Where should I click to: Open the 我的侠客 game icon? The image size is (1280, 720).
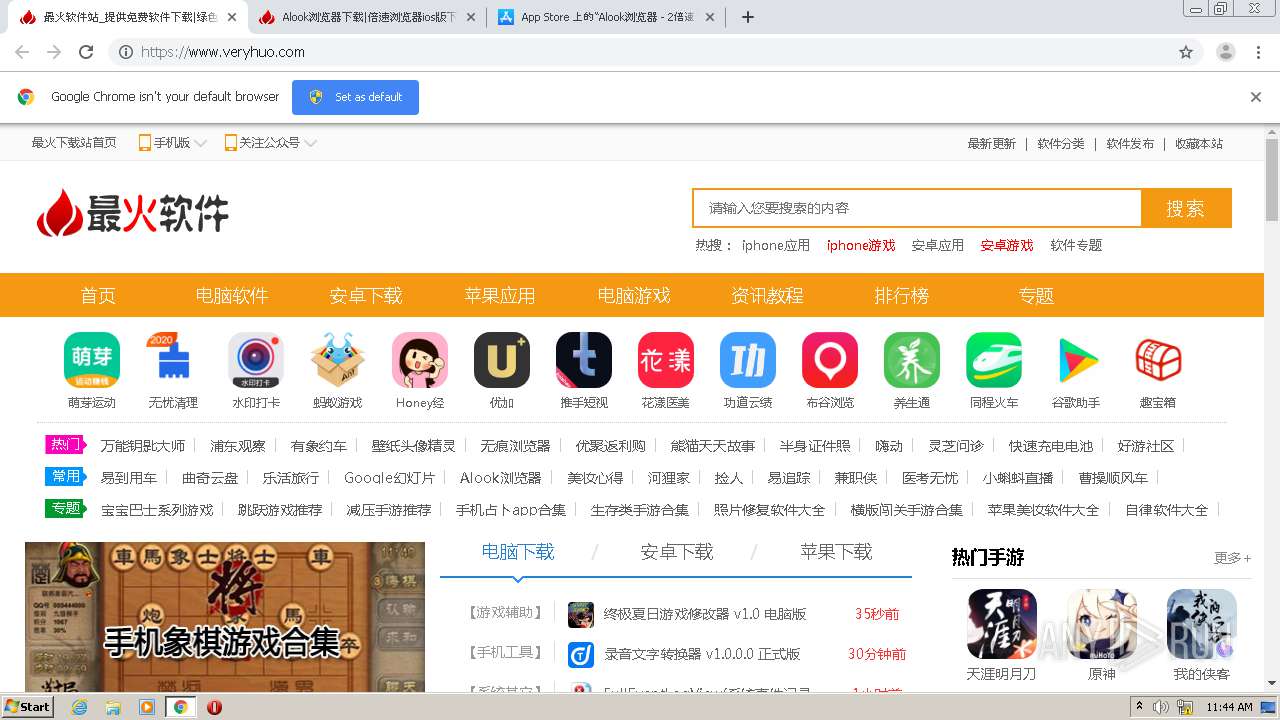click(x=1202, y=624)
